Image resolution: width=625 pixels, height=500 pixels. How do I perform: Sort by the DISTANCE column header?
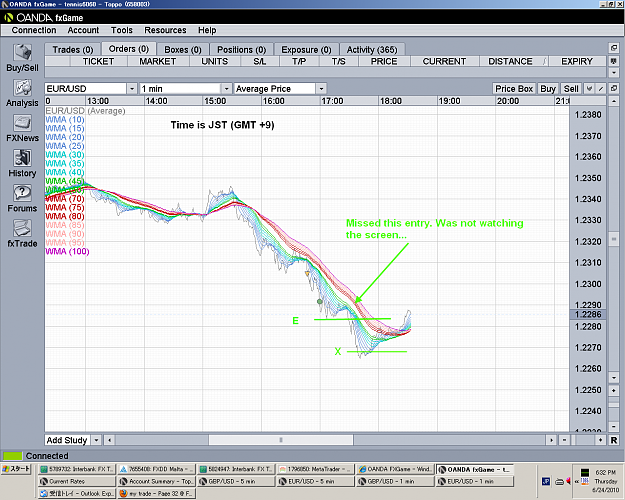(513, 61)
